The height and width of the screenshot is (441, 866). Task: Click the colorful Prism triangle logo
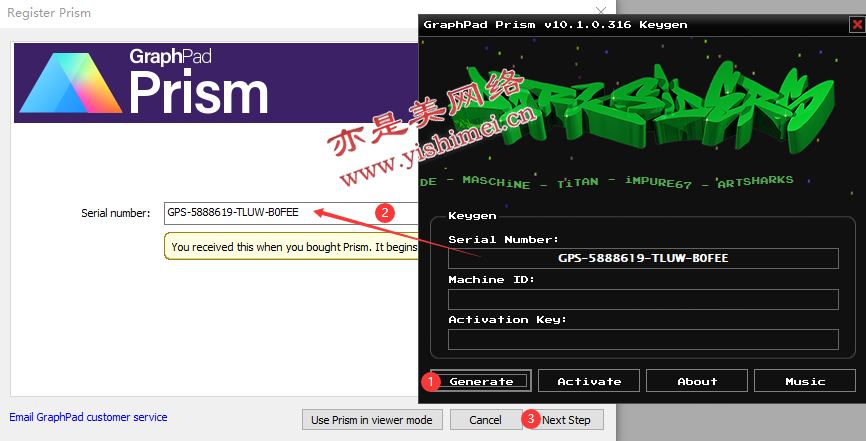69,83
